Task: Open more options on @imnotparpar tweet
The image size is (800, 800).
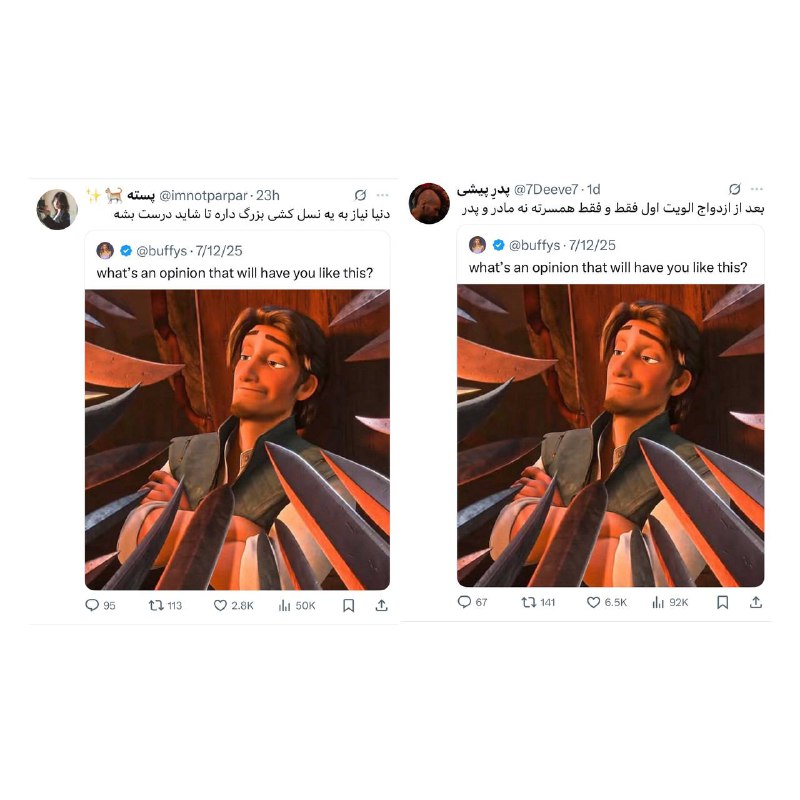Action: coord(383,195)
